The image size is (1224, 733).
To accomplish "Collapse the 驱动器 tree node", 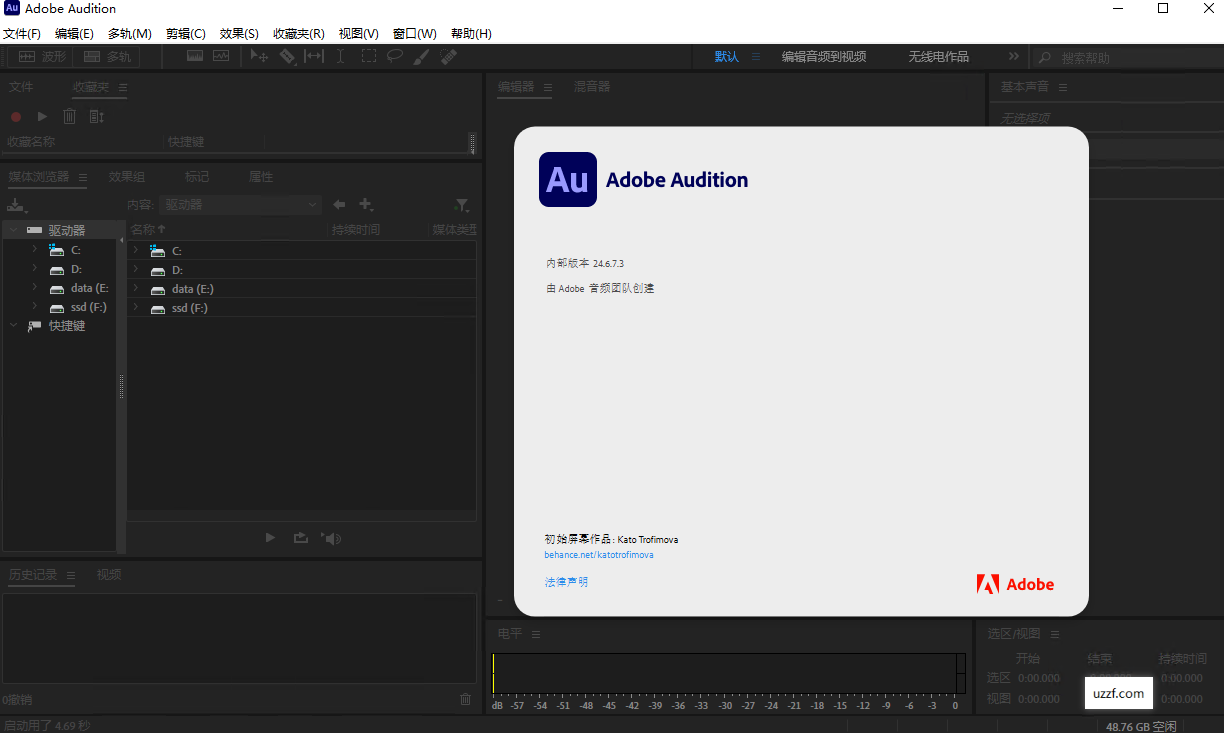I will (x=13, y=229).
